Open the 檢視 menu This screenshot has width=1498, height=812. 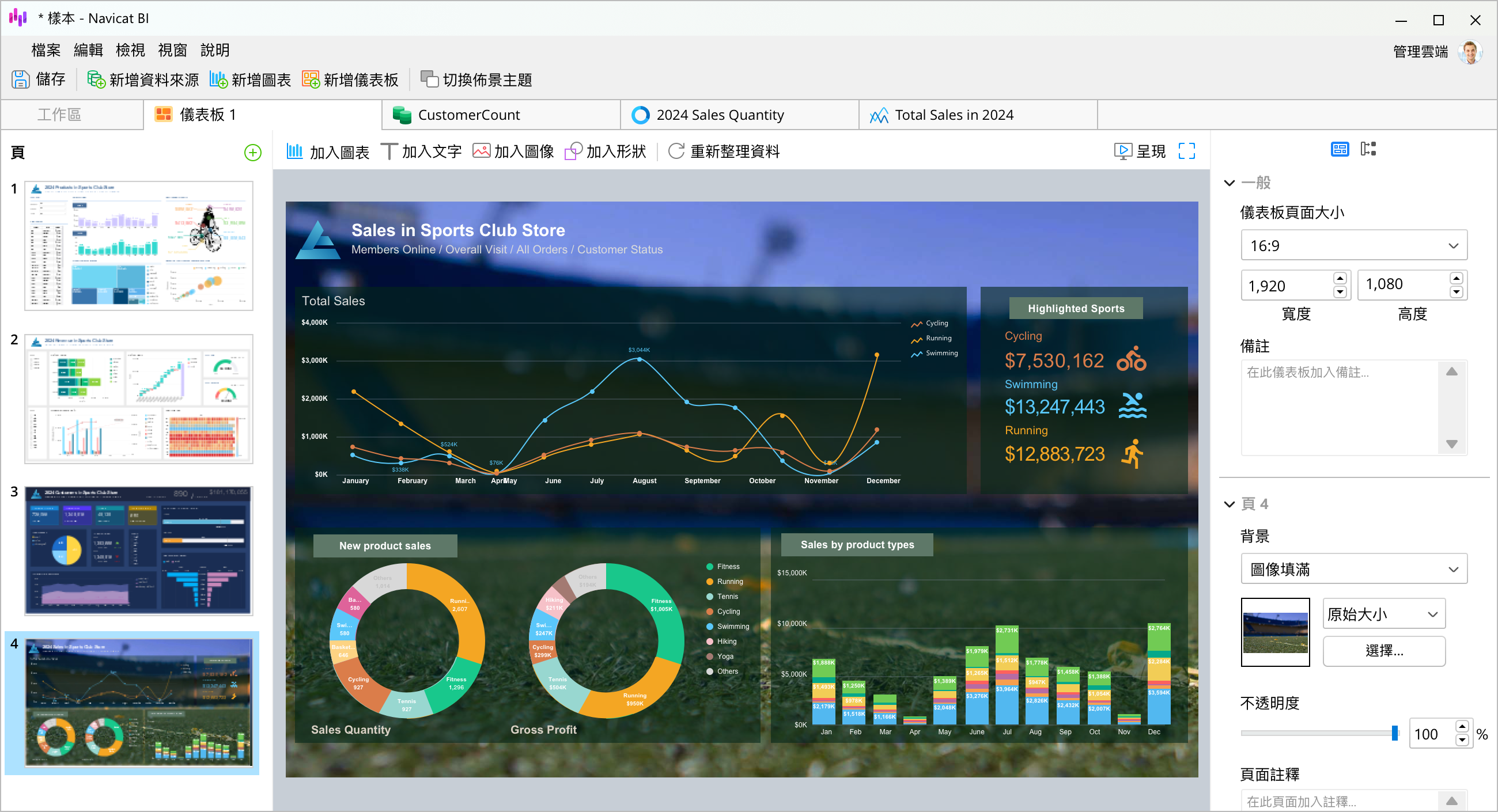pos(130,50)
